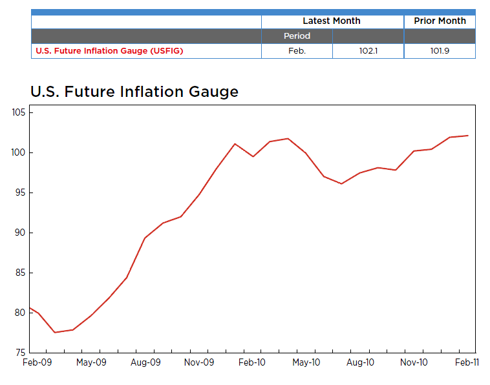The height and width of the screenshot is (385, 490).
Task: Click the May-09 x-axis label
Action: [91, 362]
